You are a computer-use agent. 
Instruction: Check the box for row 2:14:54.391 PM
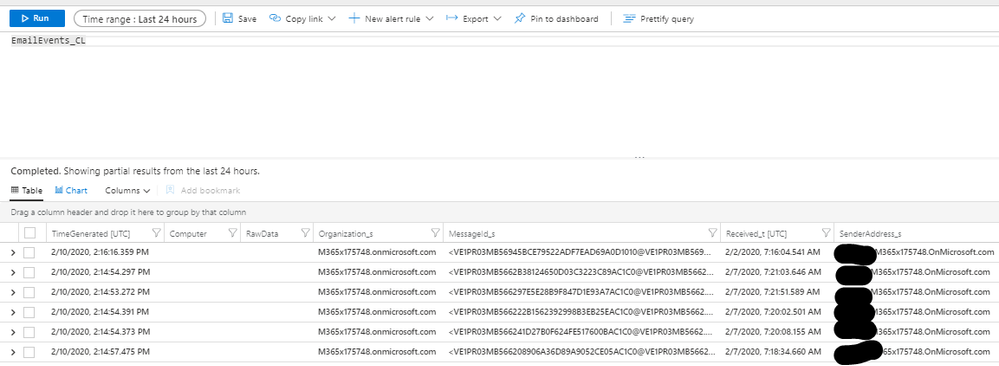pos(29,312)
